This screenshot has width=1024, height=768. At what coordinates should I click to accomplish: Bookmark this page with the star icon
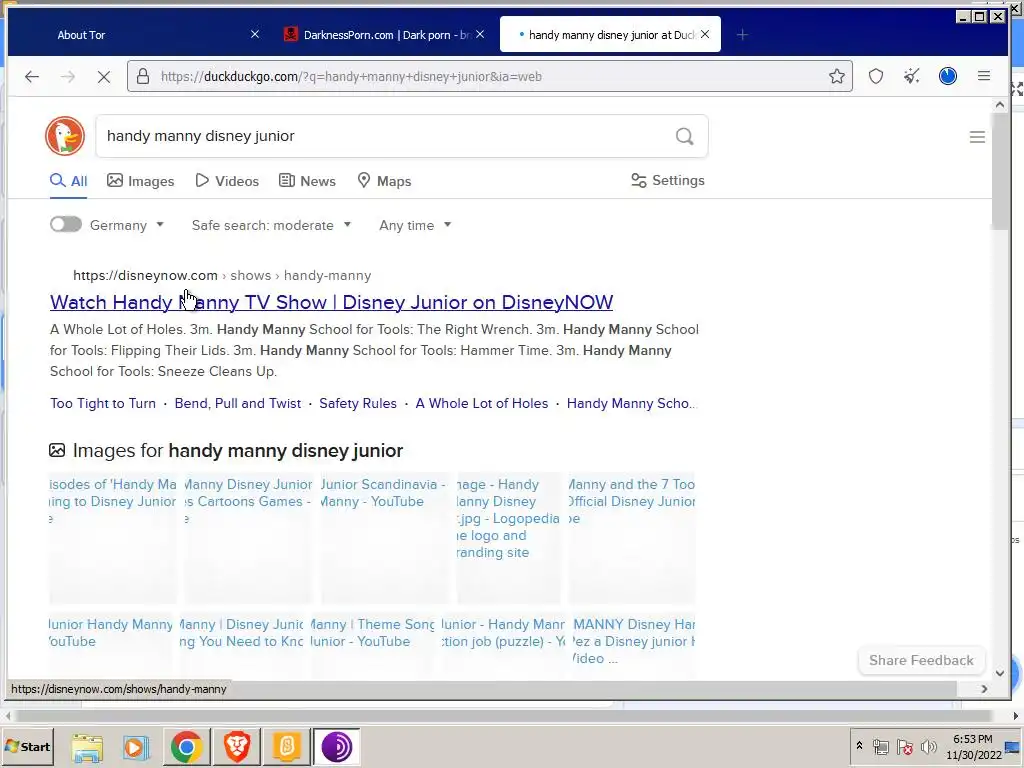coord(837,76)
